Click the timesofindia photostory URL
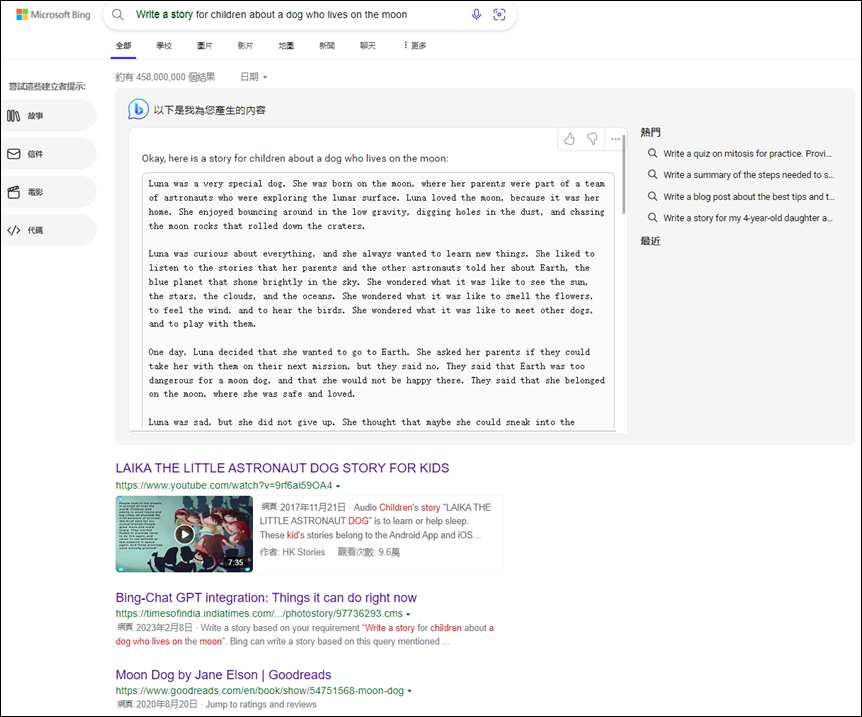The width and height of the screenshot is (862, 717). pos(259,614)
